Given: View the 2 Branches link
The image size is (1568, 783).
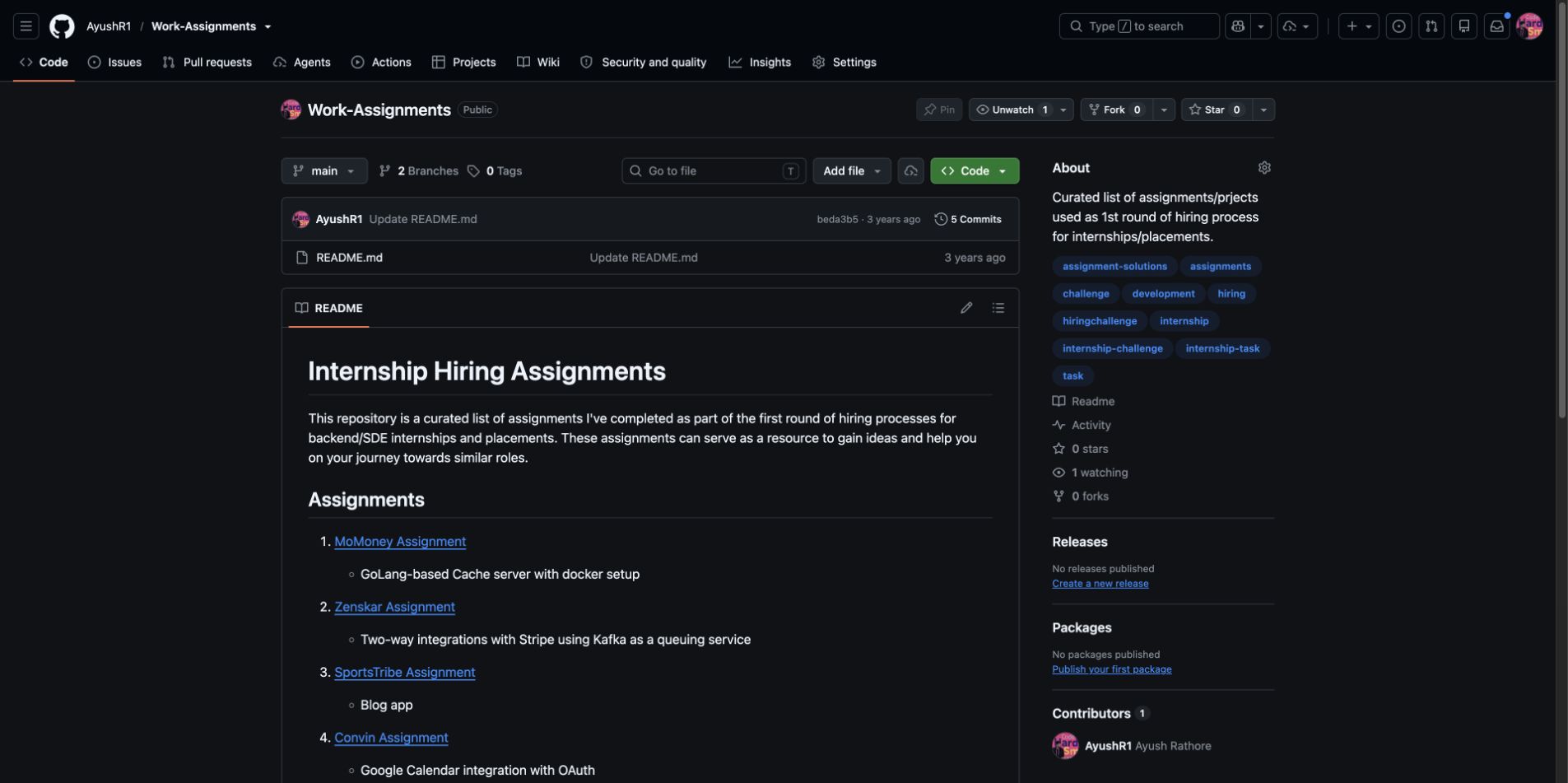Looking at the screenshot, I should click(x=418, y=171).
